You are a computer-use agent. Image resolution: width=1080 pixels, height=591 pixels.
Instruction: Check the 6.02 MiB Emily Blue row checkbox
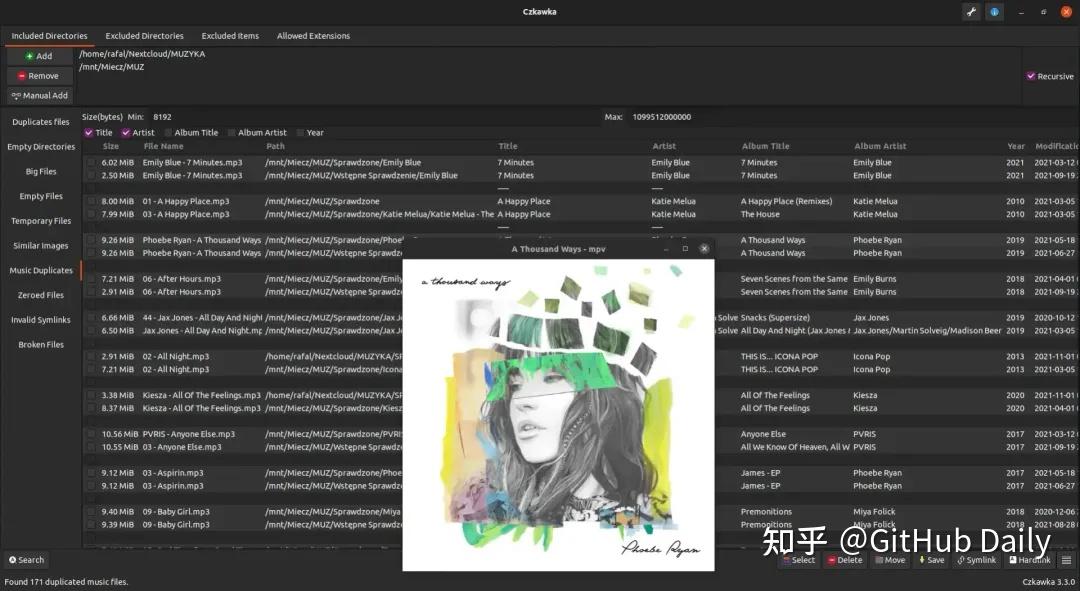pos(91,163)
